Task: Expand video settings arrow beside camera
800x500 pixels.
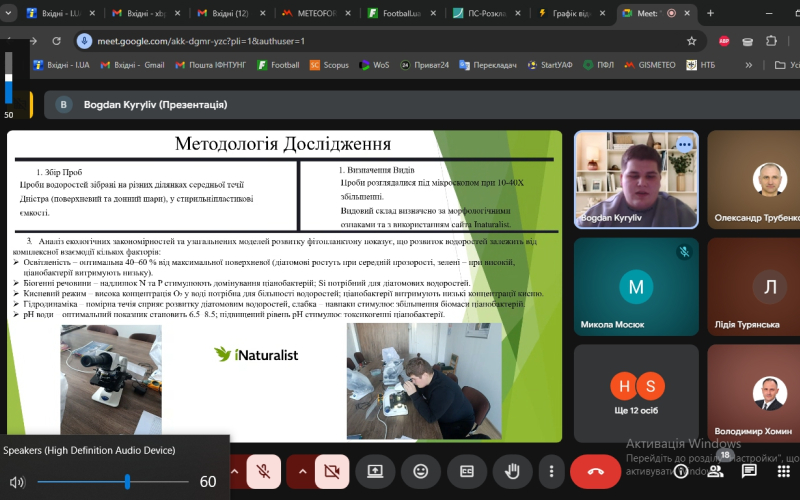Action: pos(301,470)
